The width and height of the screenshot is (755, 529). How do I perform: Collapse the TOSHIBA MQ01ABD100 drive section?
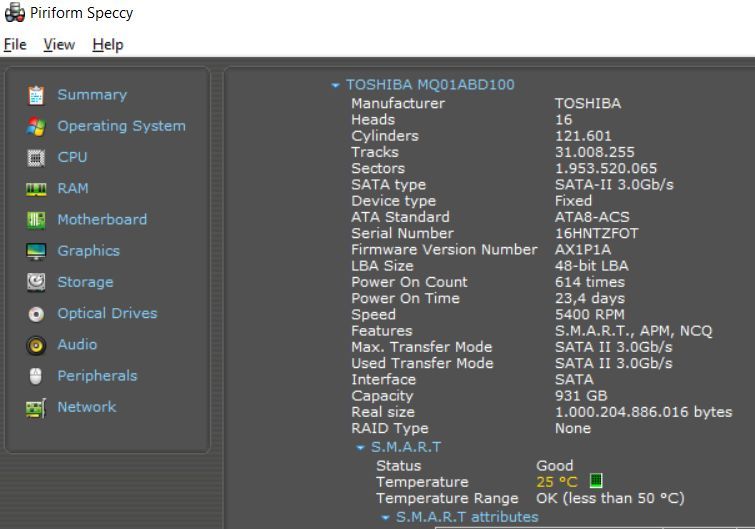[336, 86]
